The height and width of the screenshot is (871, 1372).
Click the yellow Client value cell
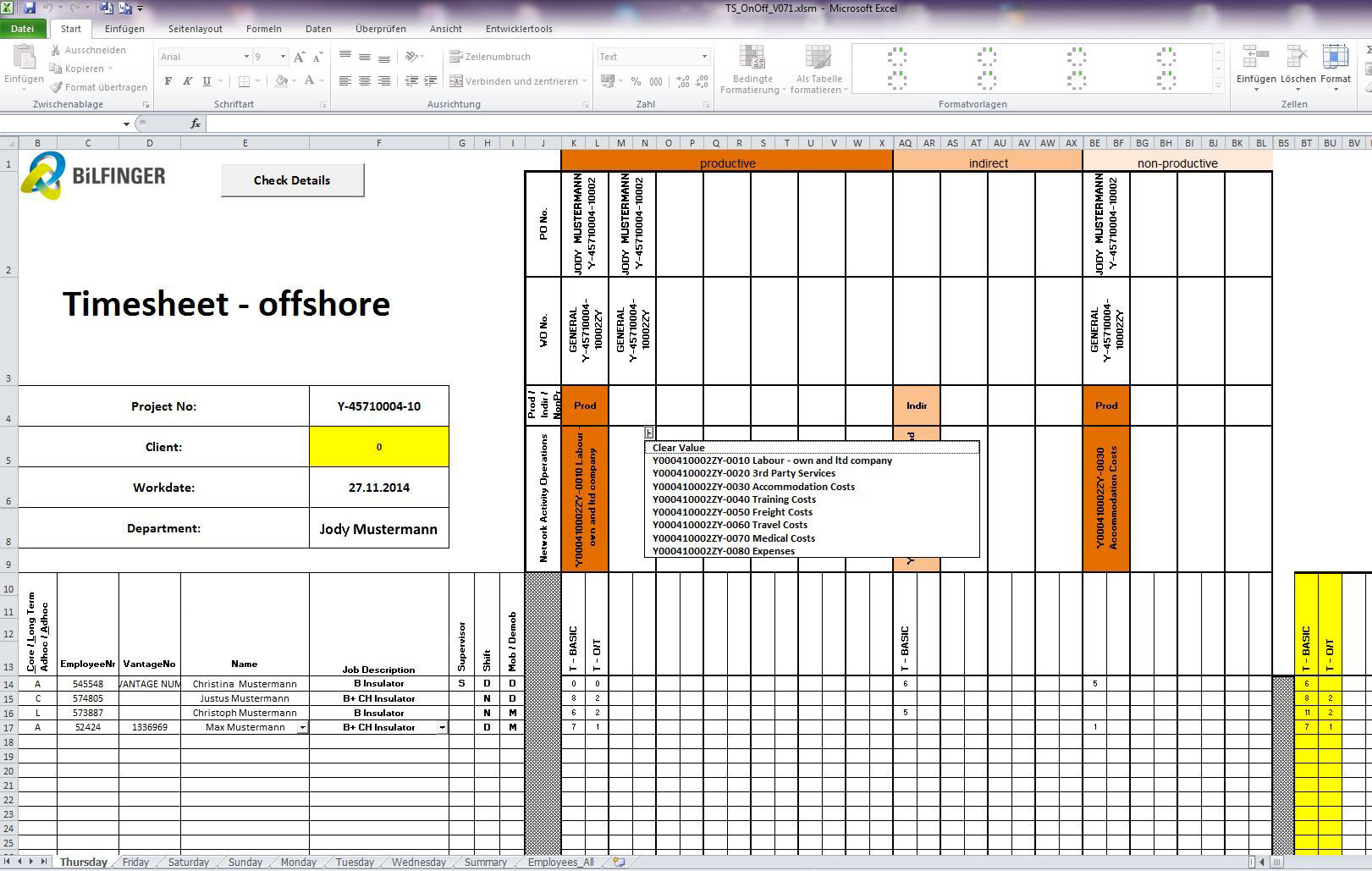378,447
